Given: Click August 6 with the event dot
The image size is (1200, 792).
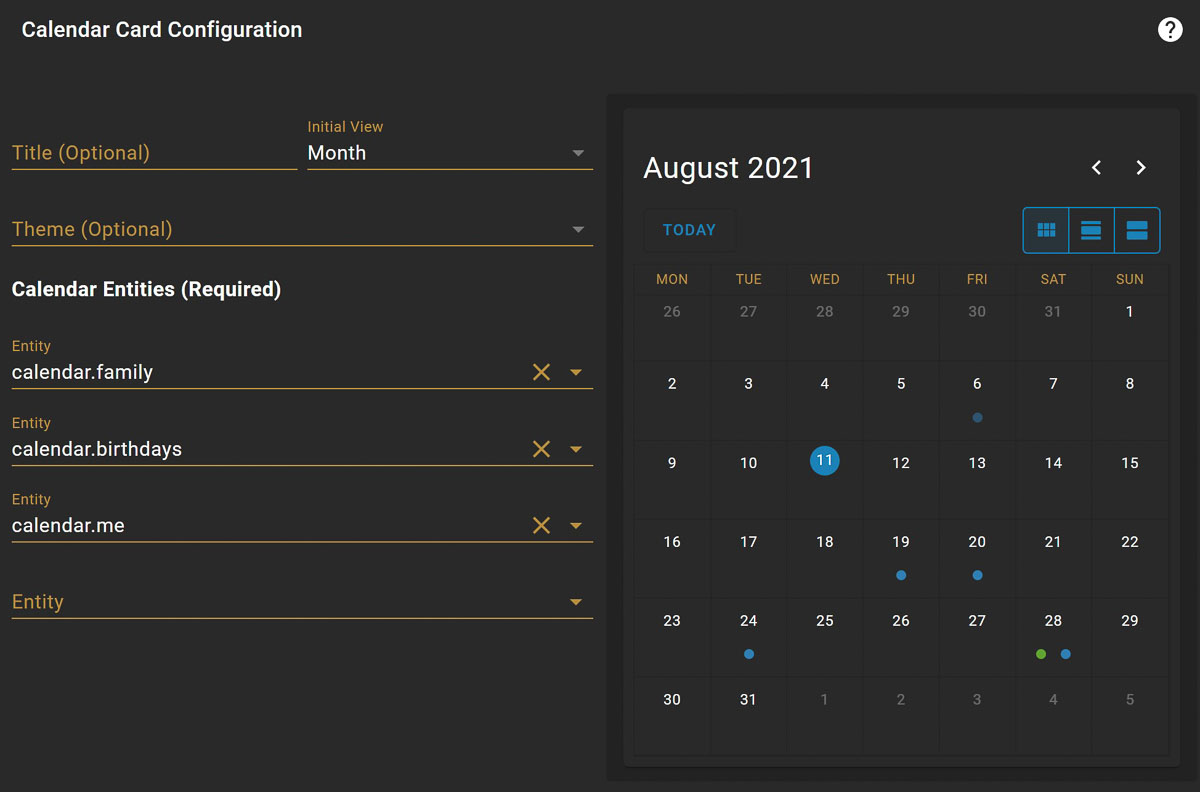Looking at the screenshot, I should (977, 395).
